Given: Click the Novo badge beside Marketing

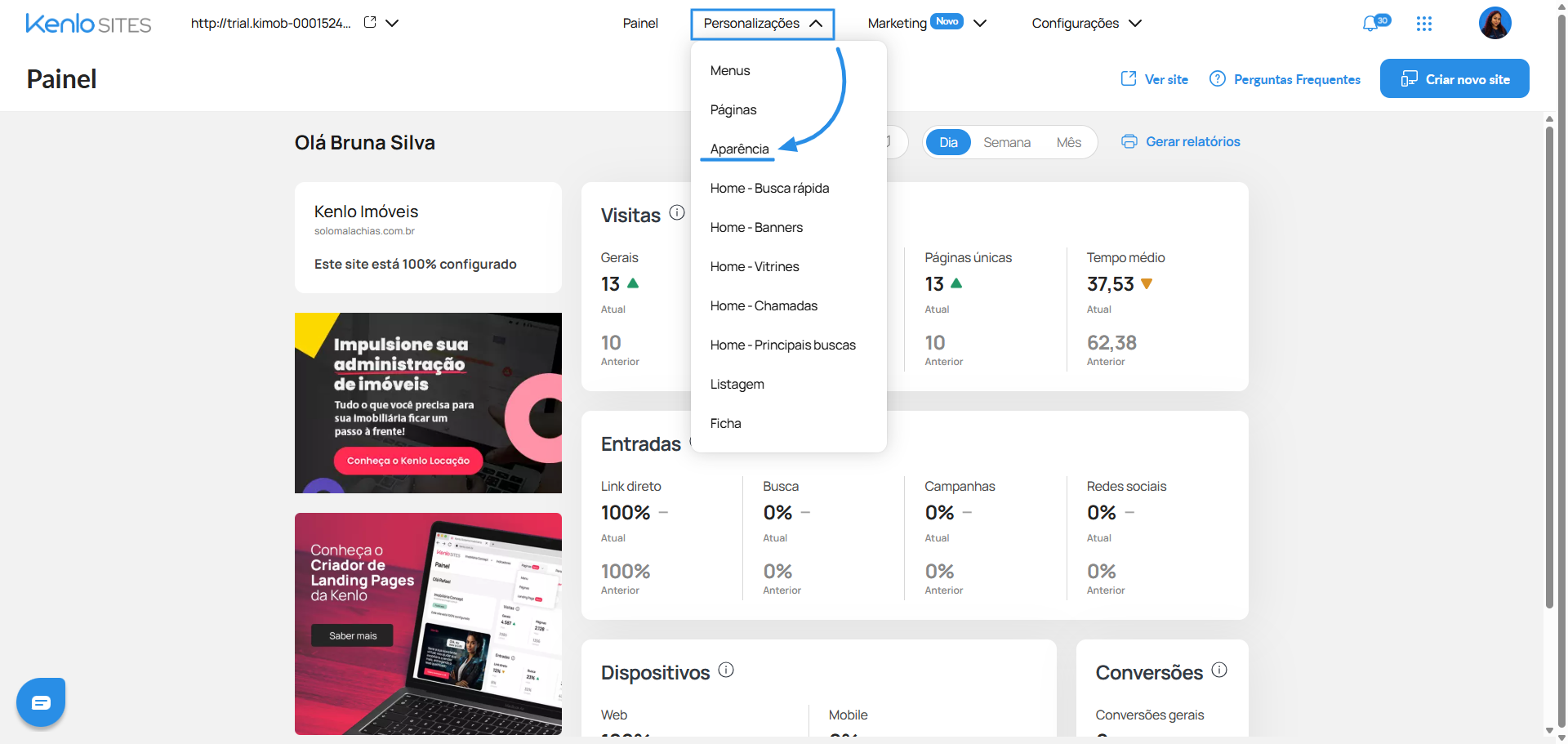Looking at the screenshot, I should 947,21.
